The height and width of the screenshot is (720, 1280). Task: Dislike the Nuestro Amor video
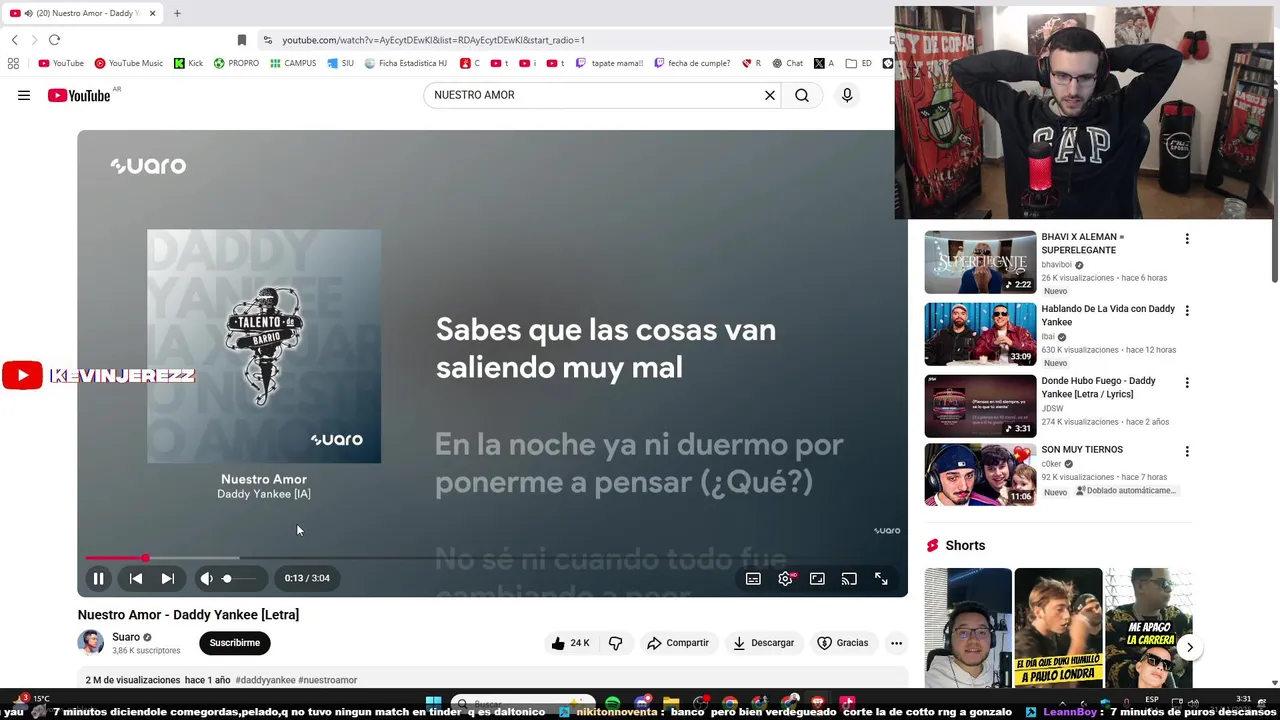[616, 643]
